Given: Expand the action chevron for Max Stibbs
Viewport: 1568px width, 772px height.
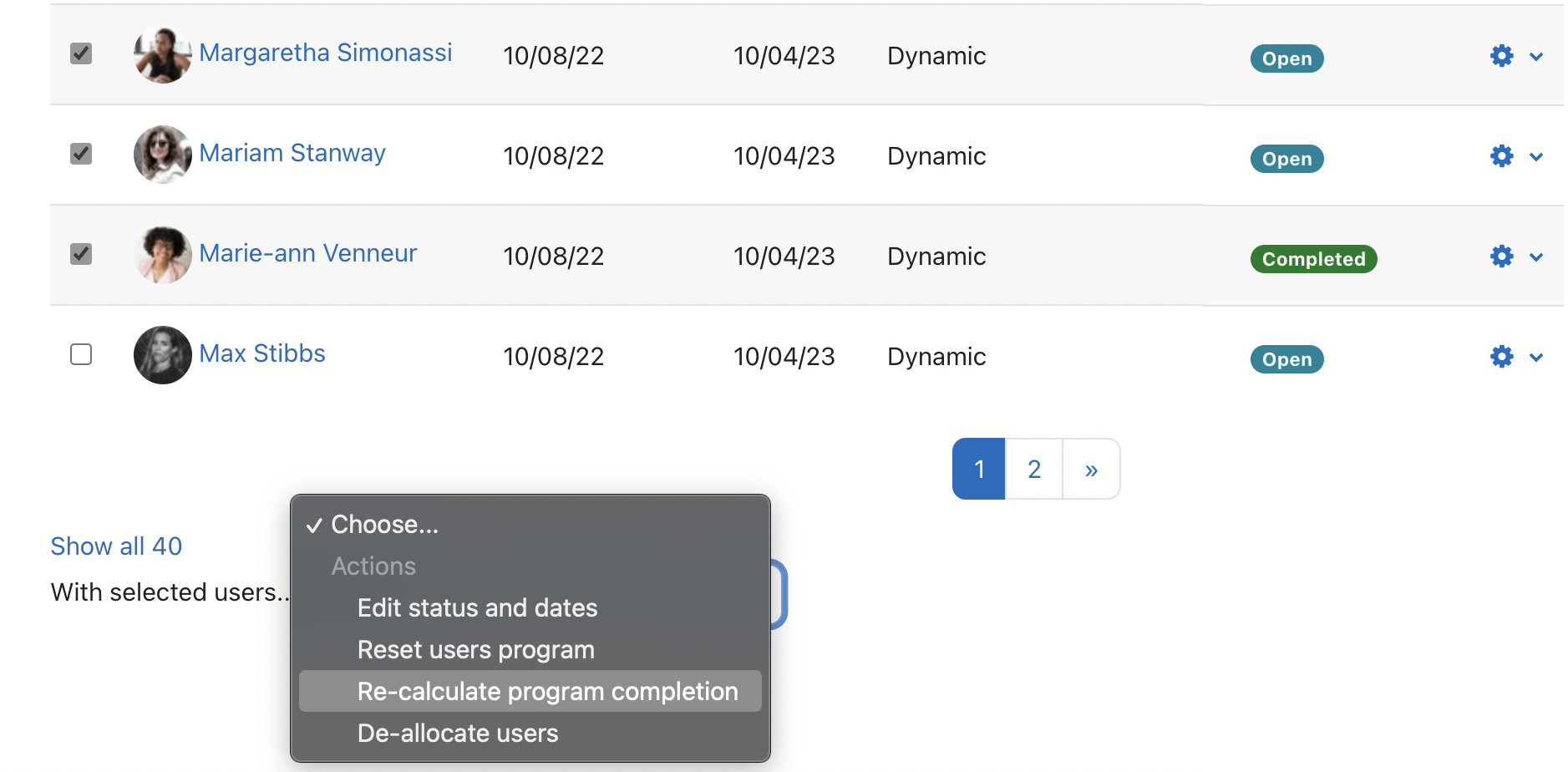Looking at the screenshot, I should point(1535,358).
